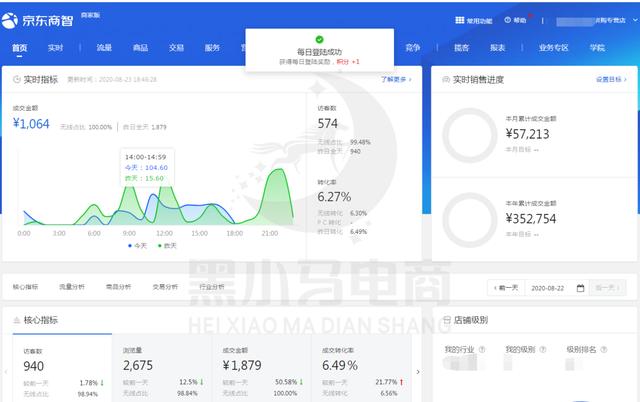Screen dimensions: 640x402
Task: Click the 帮助 label
Action: pos(520,20)
